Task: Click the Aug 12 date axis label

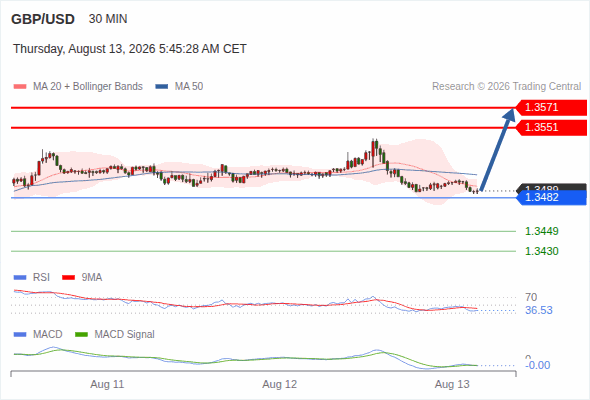Action: (280, 385)
